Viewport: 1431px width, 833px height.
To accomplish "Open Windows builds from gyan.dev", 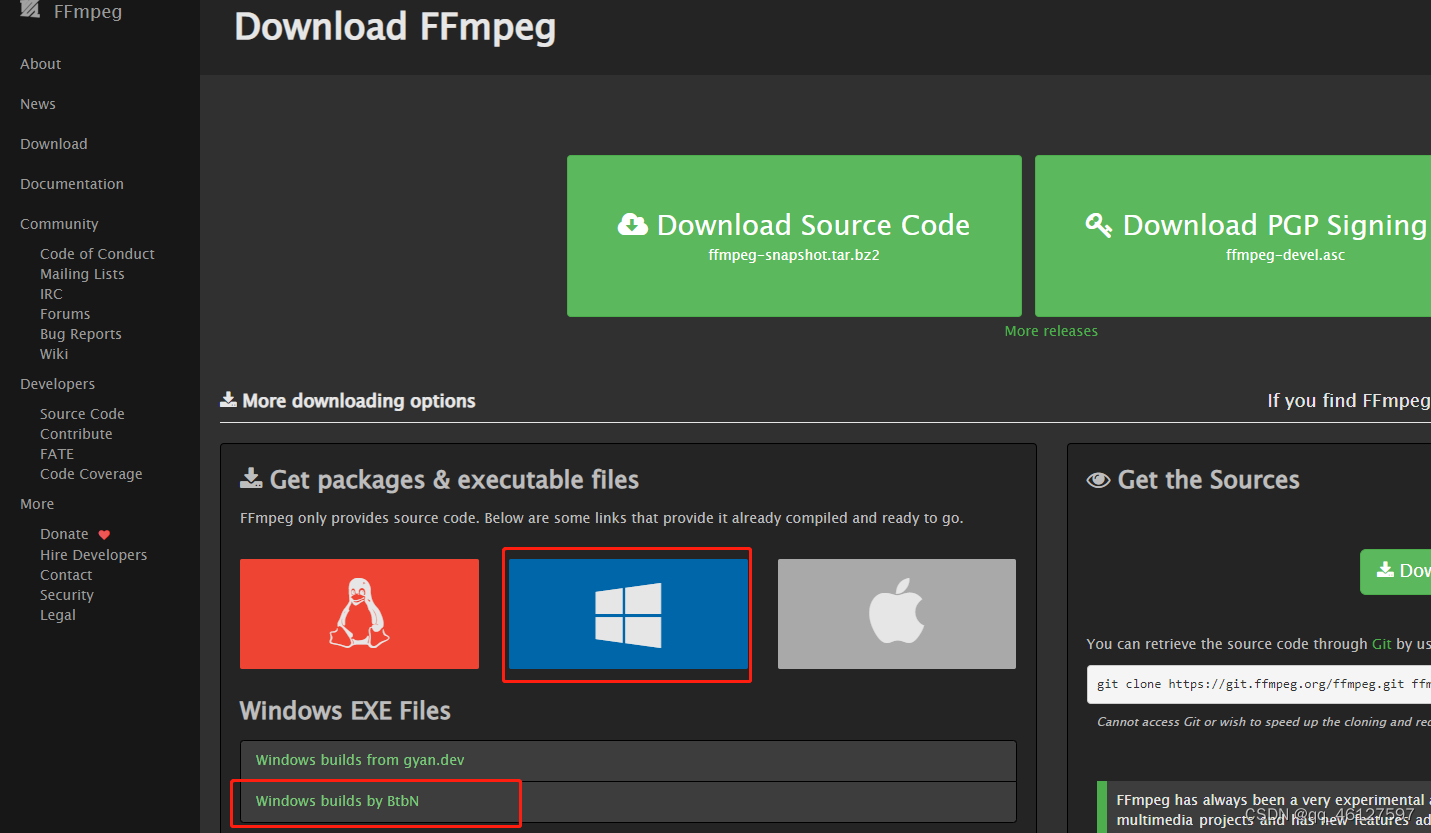I will (x=360, y=760).
